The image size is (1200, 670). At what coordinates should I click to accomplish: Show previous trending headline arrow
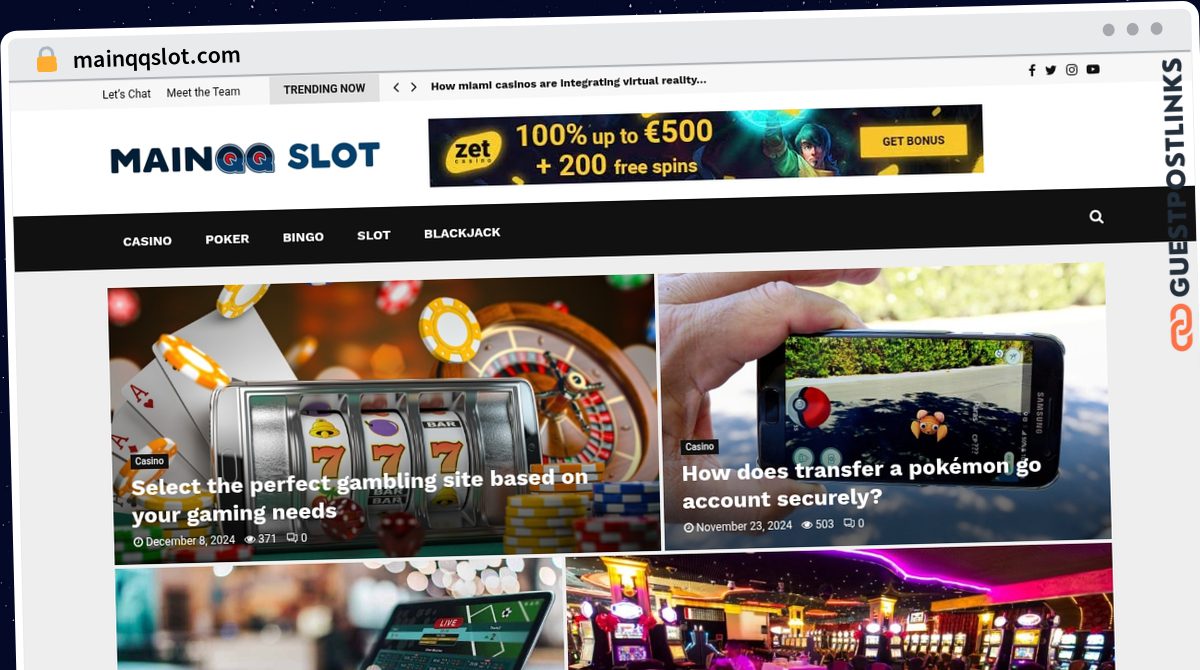pyautogui.click(x=396, y=88)
